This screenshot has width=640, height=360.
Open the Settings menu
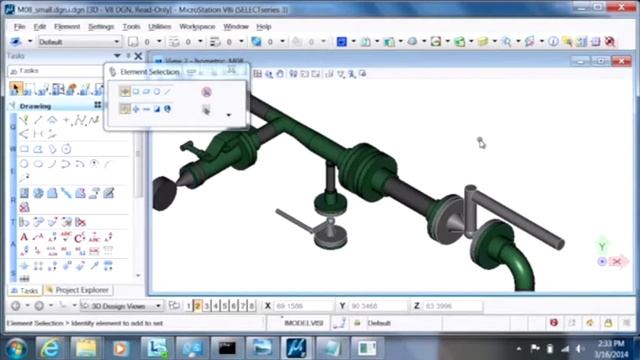[101, 27]
